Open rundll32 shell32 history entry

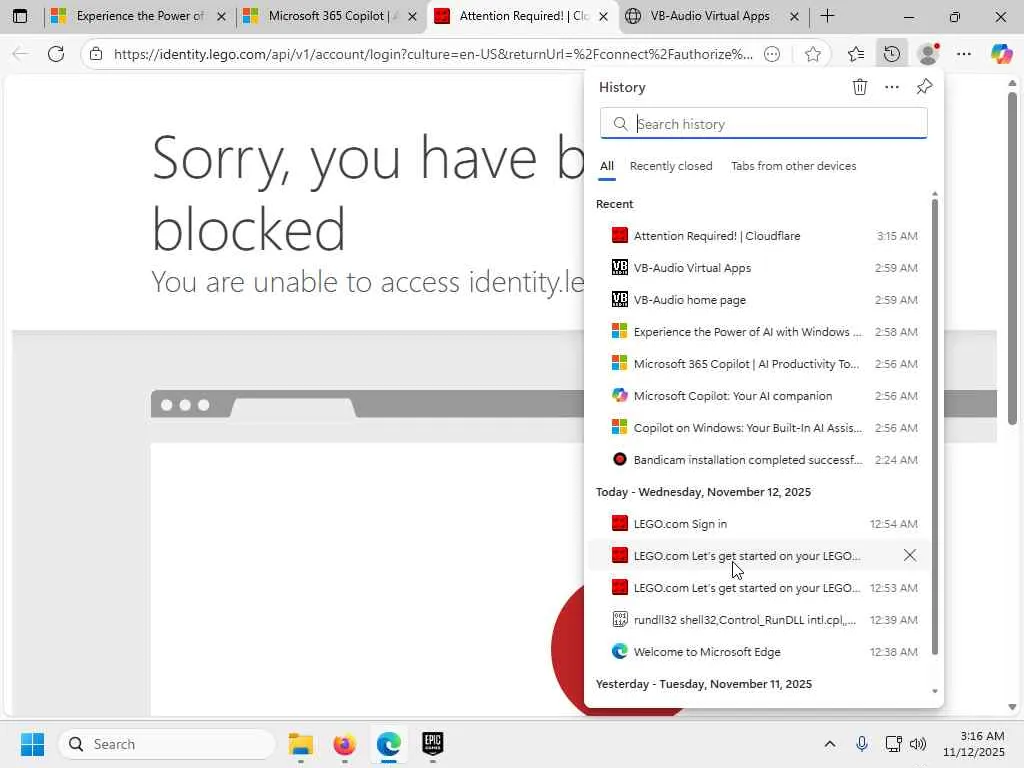[758, 620]
